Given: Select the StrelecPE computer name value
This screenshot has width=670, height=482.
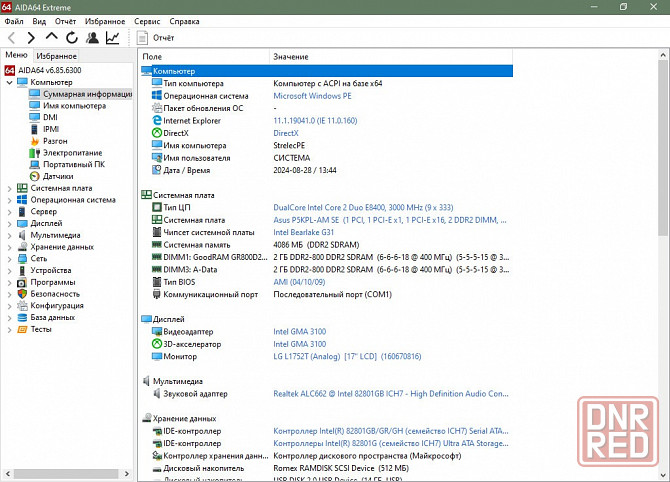Looking at the screenshot, I should tap(289, 146).
